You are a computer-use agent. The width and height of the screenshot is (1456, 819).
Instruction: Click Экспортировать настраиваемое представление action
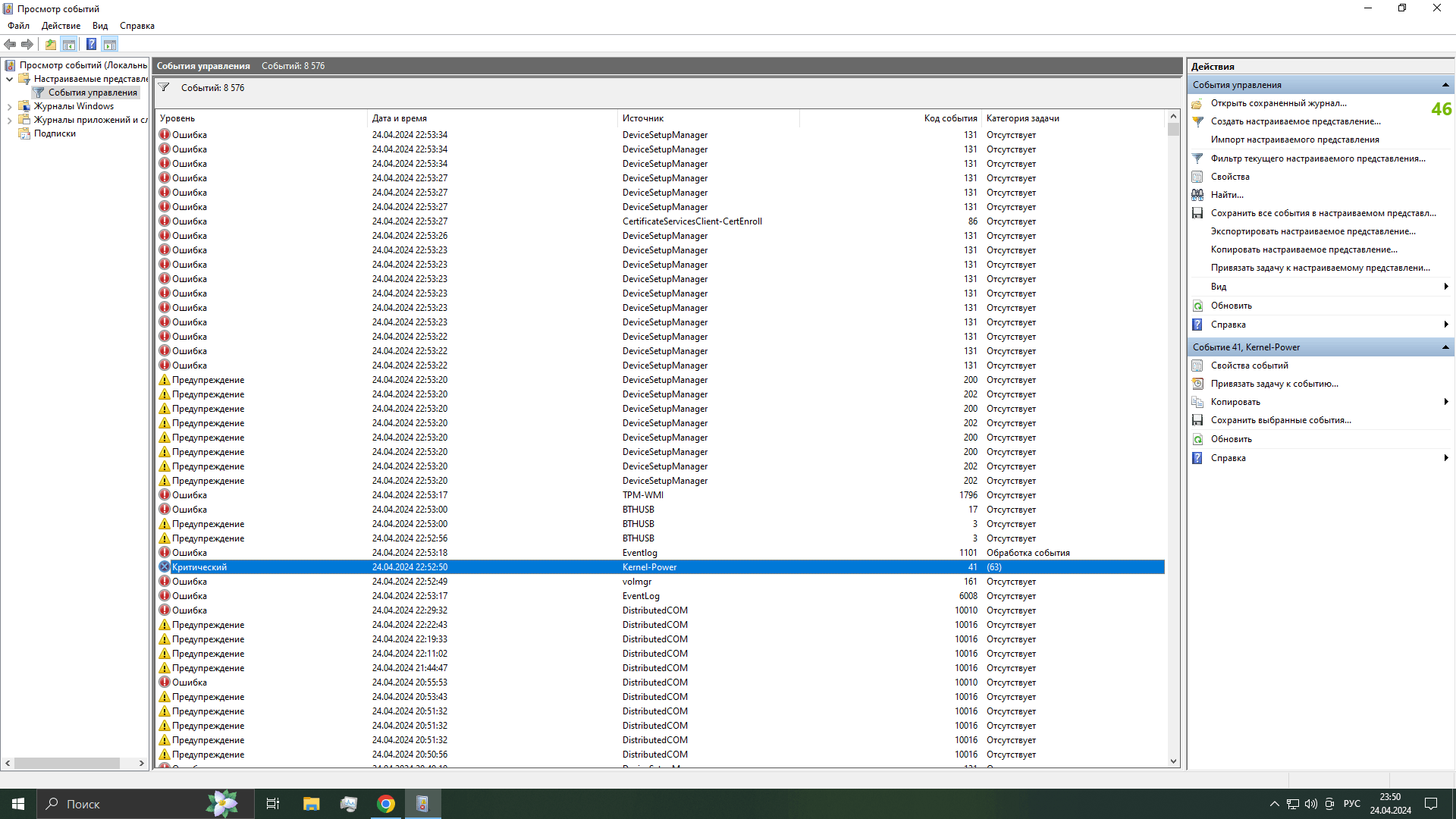coord(1313,231)
